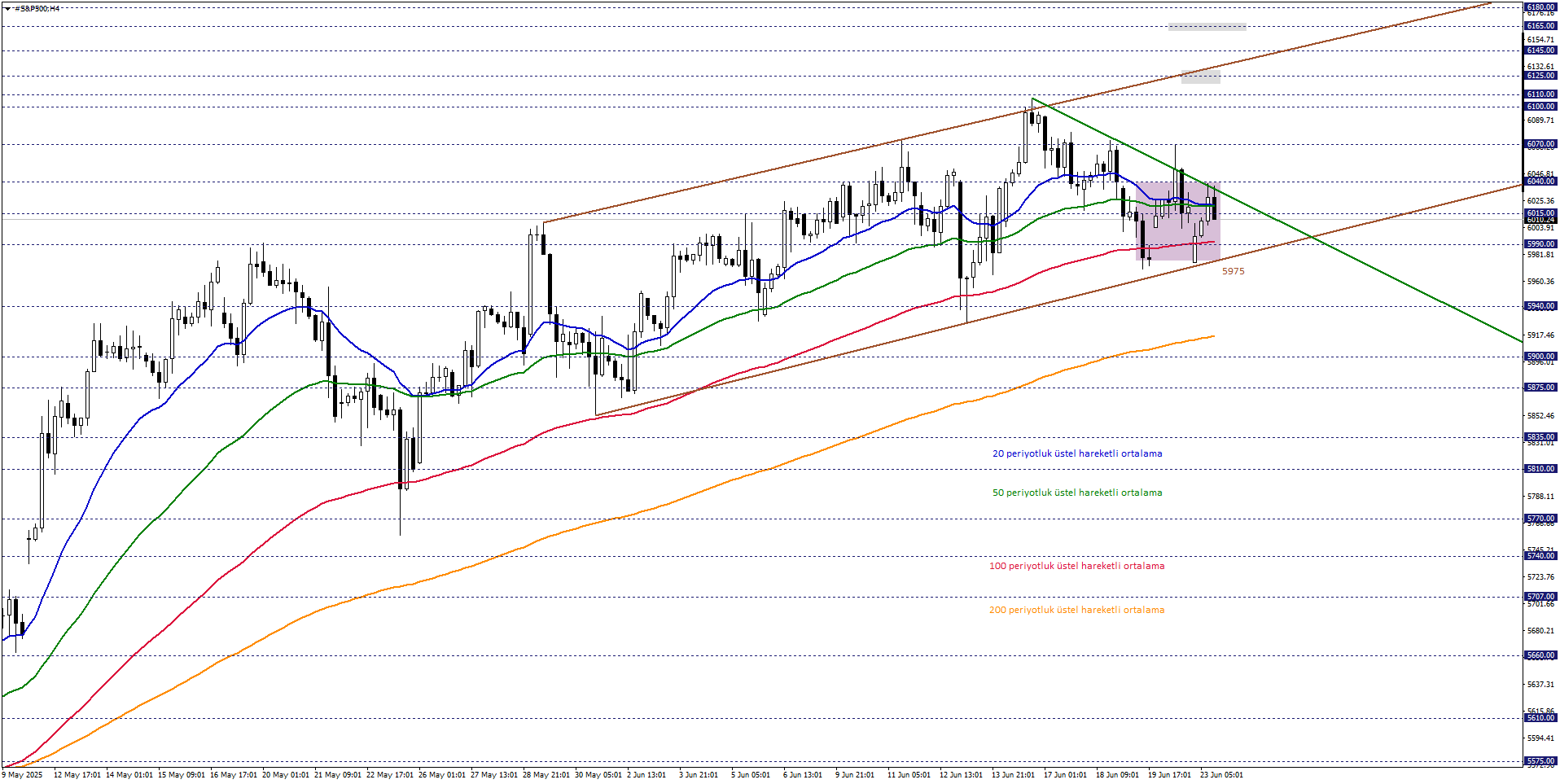Click the '12 May 17:01' time axis label
This screenshot has height=784, width=1560.
coord(77,775)
